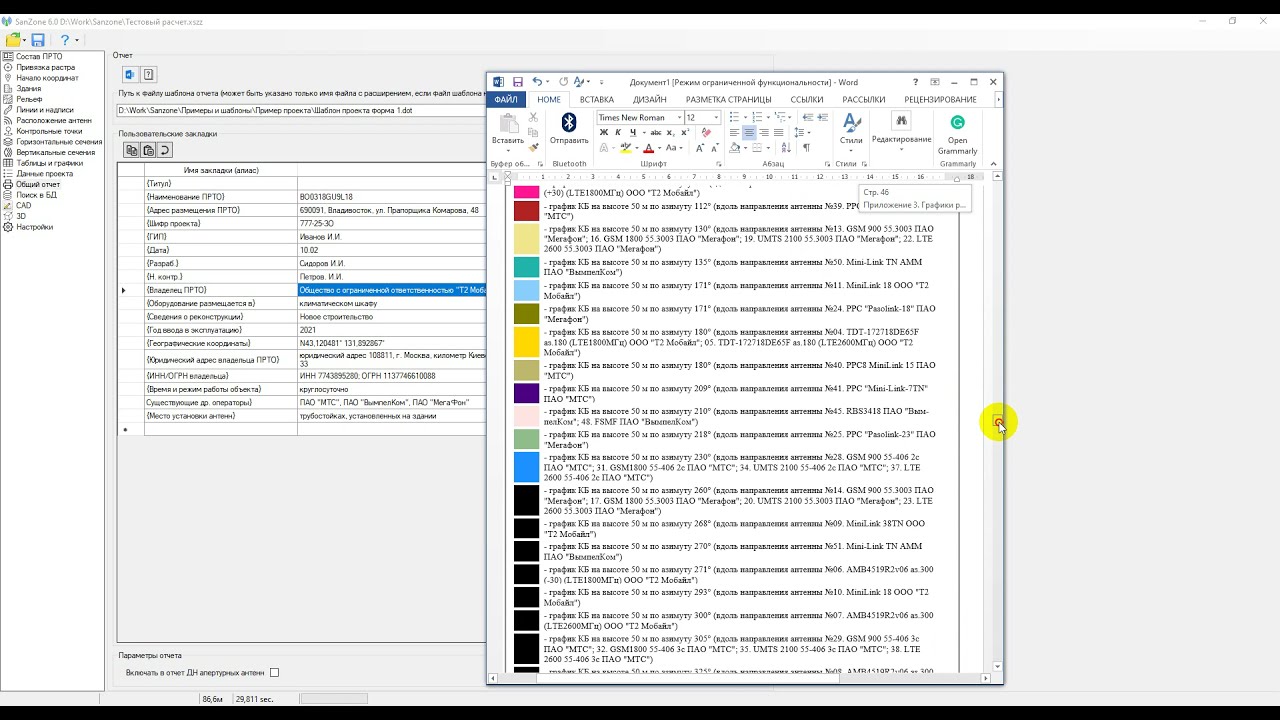Open the font color dropdown arrow

point(661,147)
